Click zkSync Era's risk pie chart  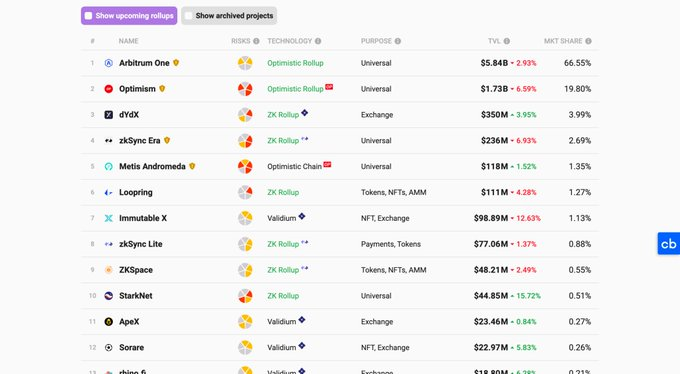click(x=245, y=141)
